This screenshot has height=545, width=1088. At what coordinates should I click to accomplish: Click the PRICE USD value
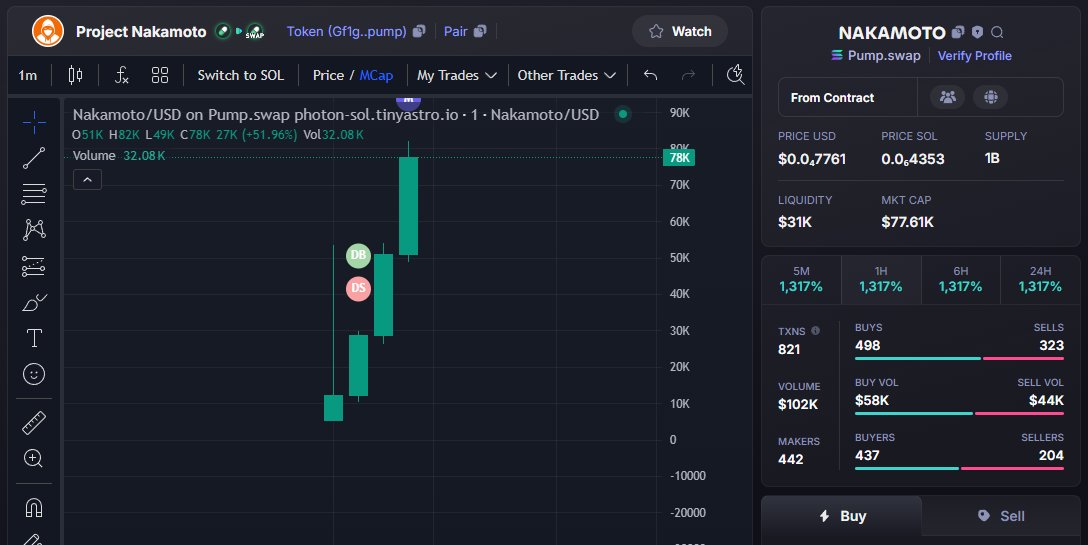click(x=812, y=159)
